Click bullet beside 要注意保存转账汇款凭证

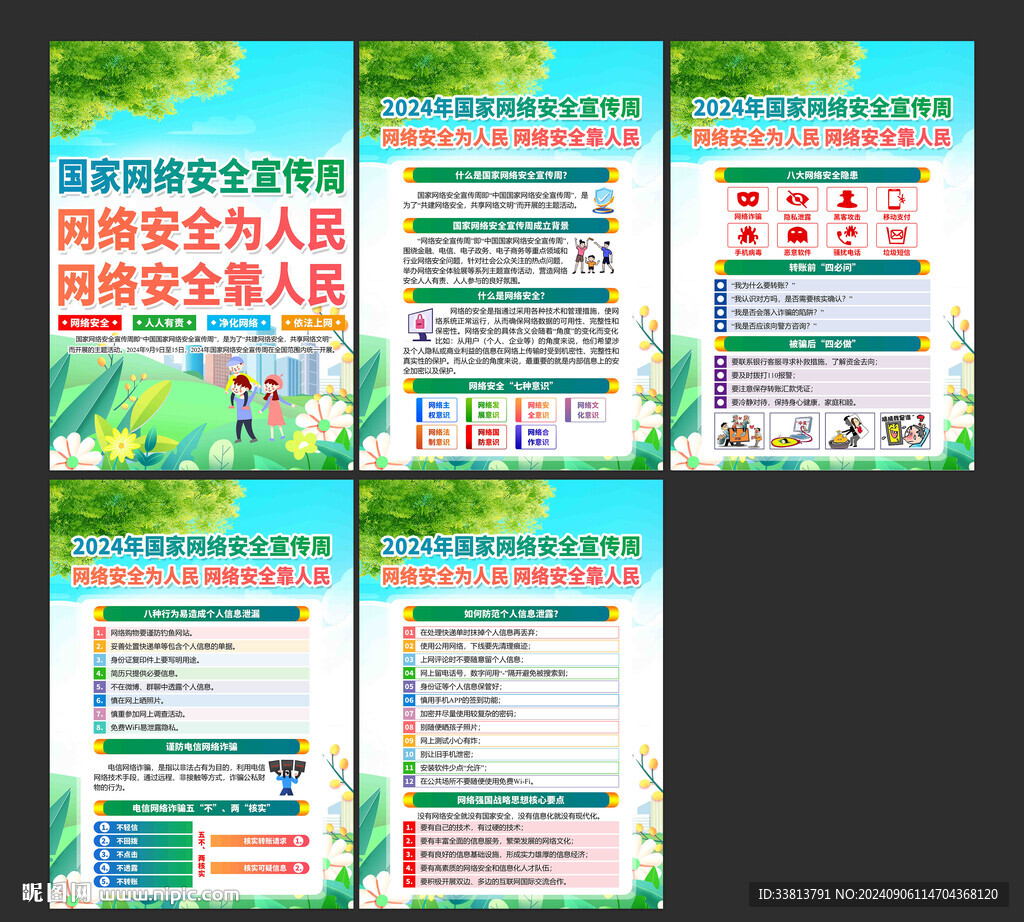pyautogui.click(x=720, y=389)
